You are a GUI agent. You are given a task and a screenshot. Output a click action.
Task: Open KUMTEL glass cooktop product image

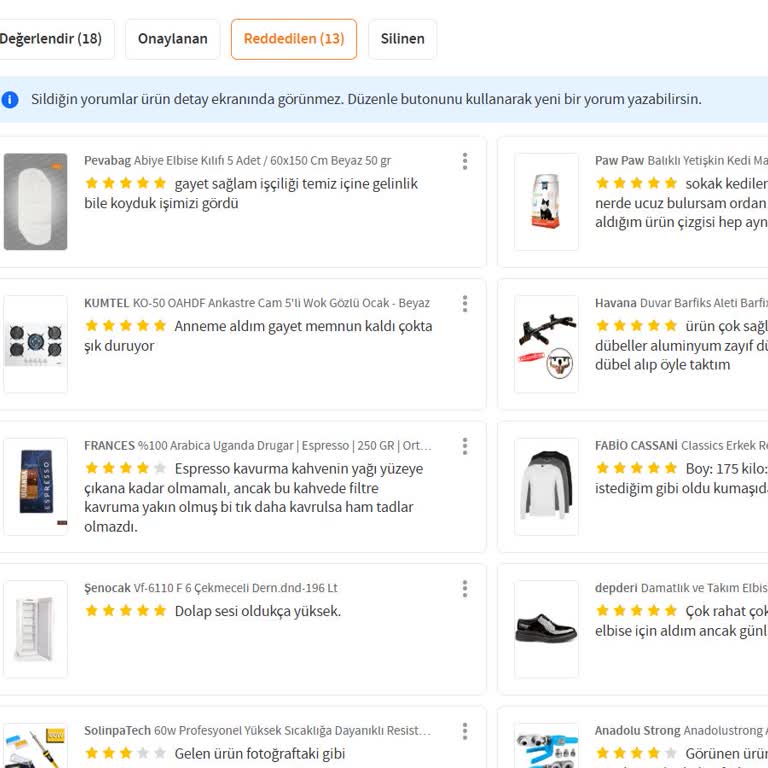click(36, 344)
